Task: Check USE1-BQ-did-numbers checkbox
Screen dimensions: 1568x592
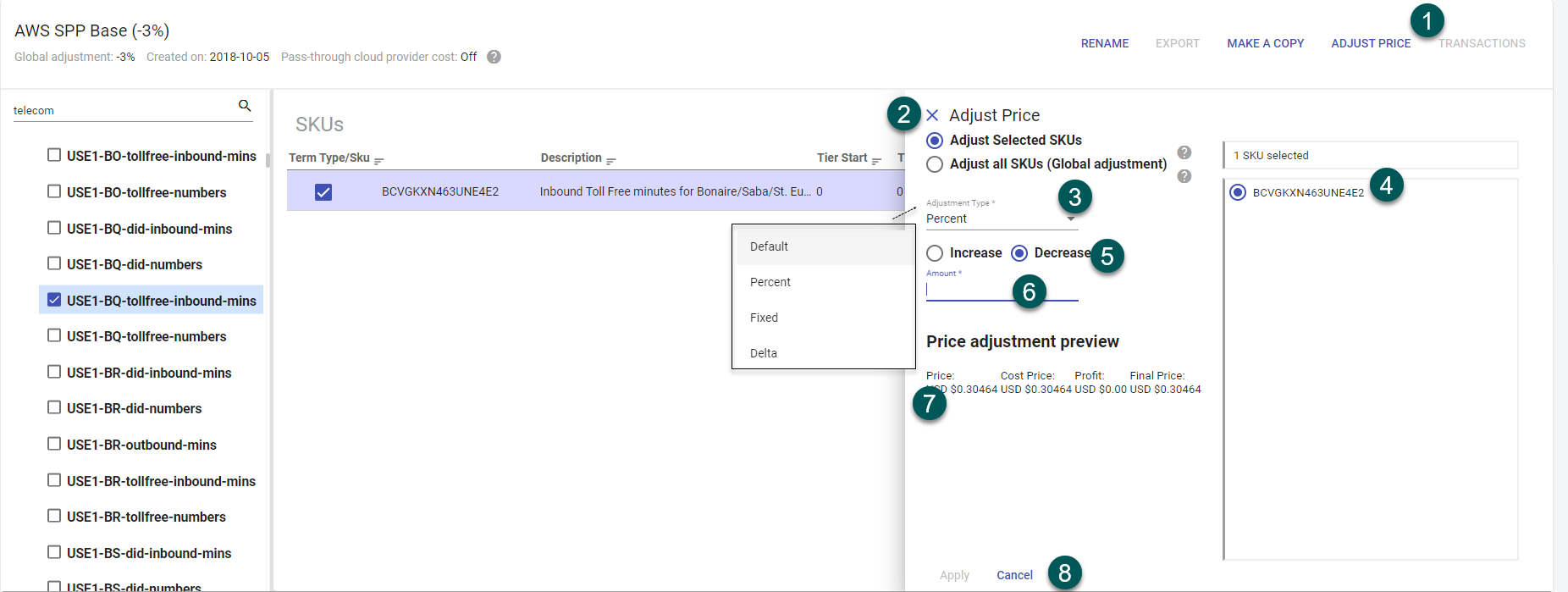Action: [54, 263]
